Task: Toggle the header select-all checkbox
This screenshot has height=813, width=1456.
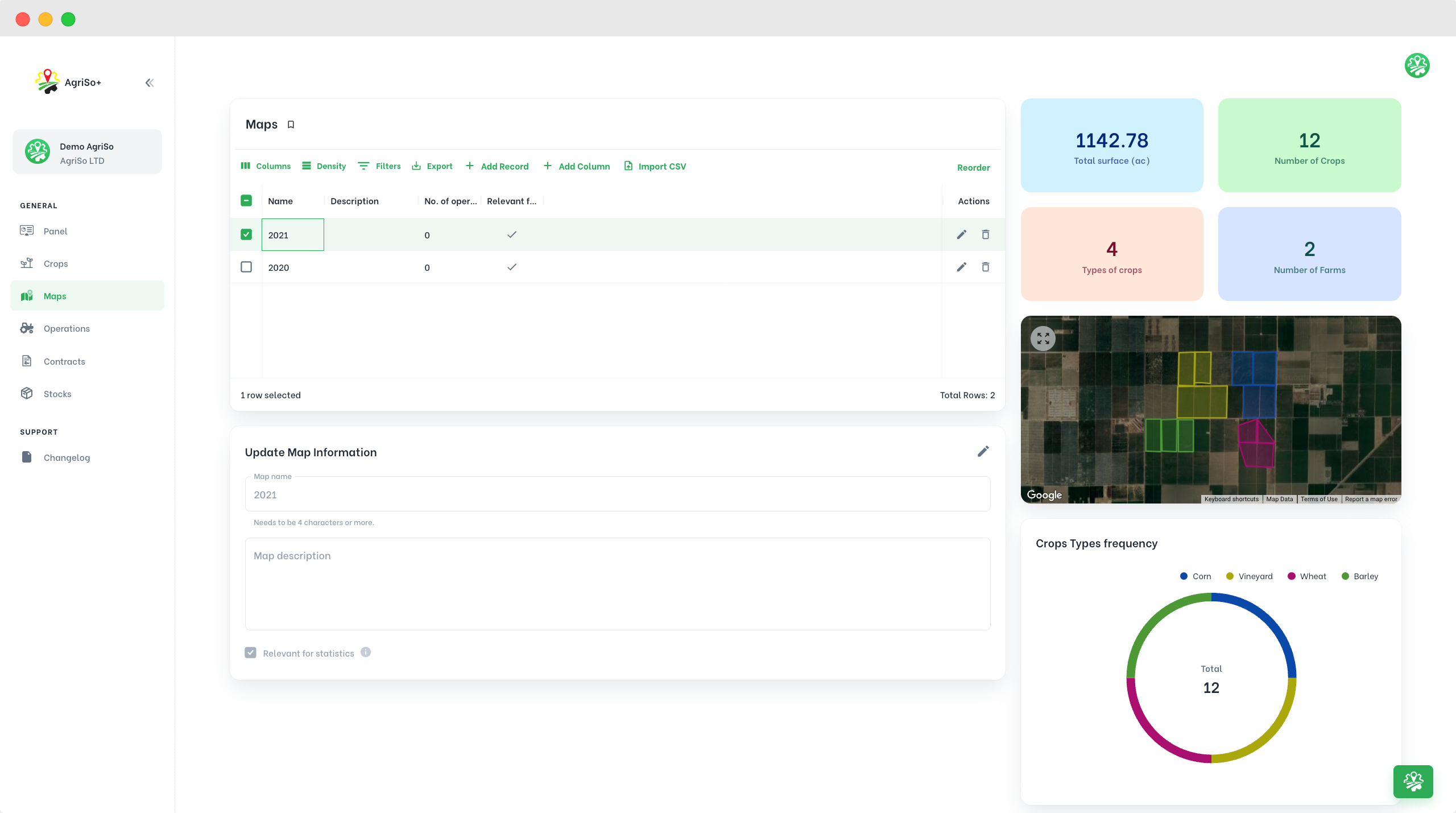Action: click(x=246, y=201)
